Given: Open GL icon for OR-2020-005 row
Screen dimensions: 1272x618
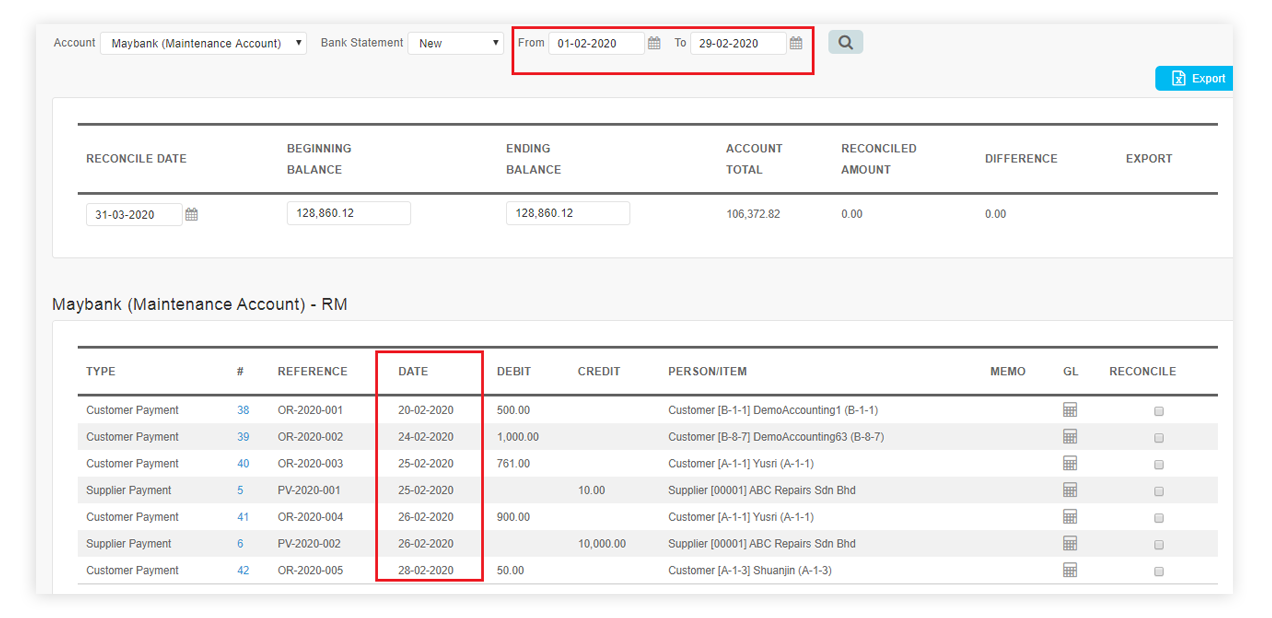Looking at the screenshot, I should (x=1070, y=570).
